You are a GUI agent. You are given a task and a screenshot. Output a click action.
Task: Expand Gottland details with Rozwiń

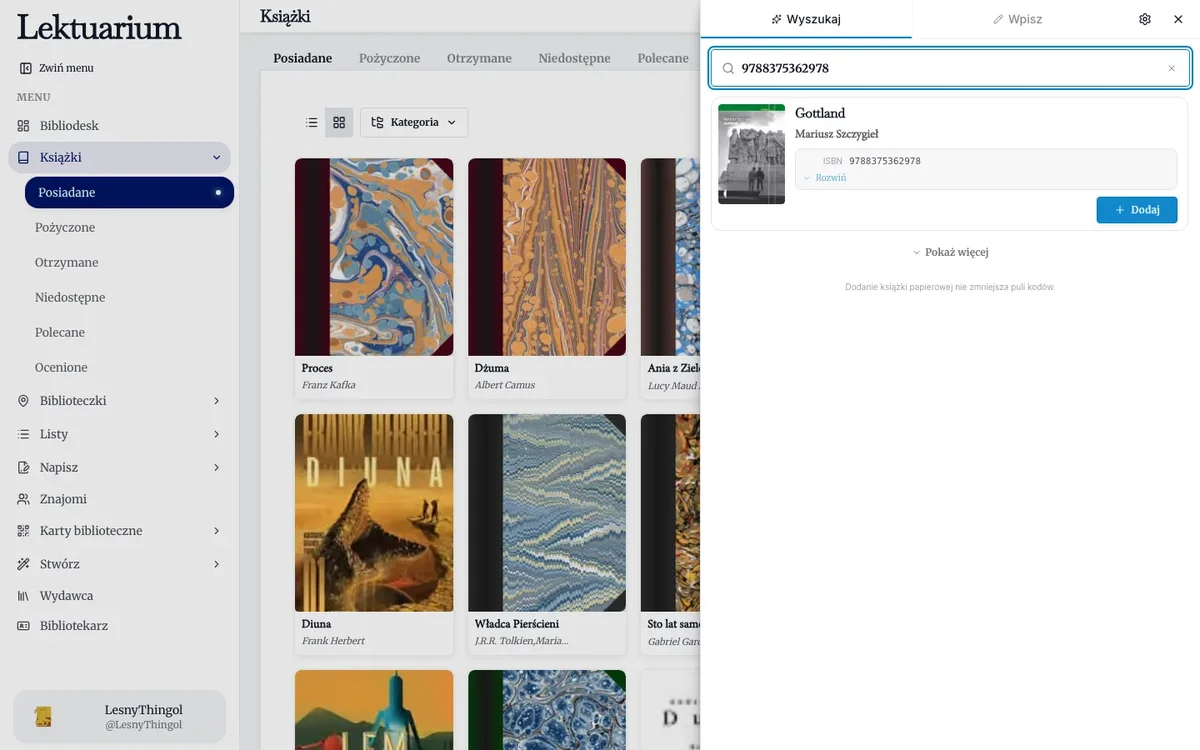[x=825, y=178]
